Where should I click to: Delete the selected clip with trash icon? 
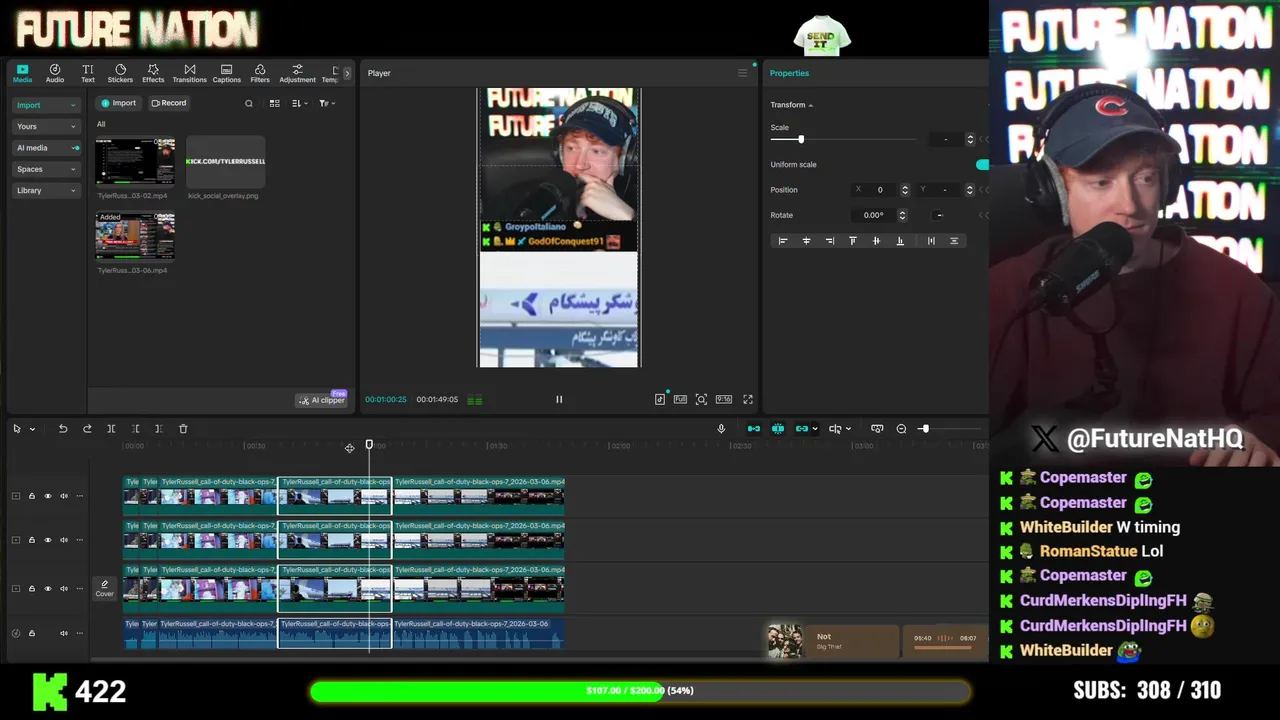click(x=183, y=429)
